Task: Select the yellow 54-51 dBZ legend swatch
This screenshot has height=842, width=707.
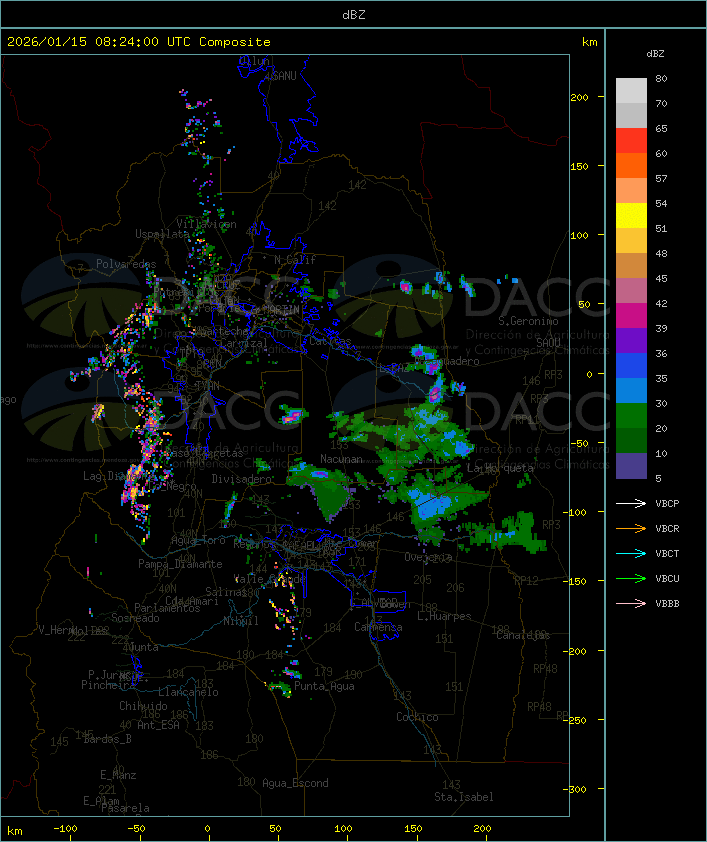Action: click(x=631, y=216)
